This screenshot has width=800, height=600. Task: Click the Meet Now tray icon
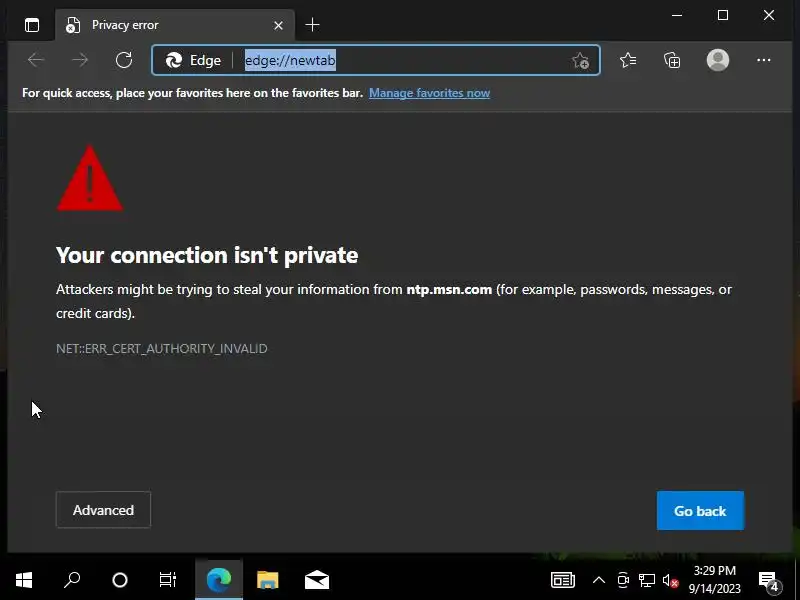tap(622, 580)
